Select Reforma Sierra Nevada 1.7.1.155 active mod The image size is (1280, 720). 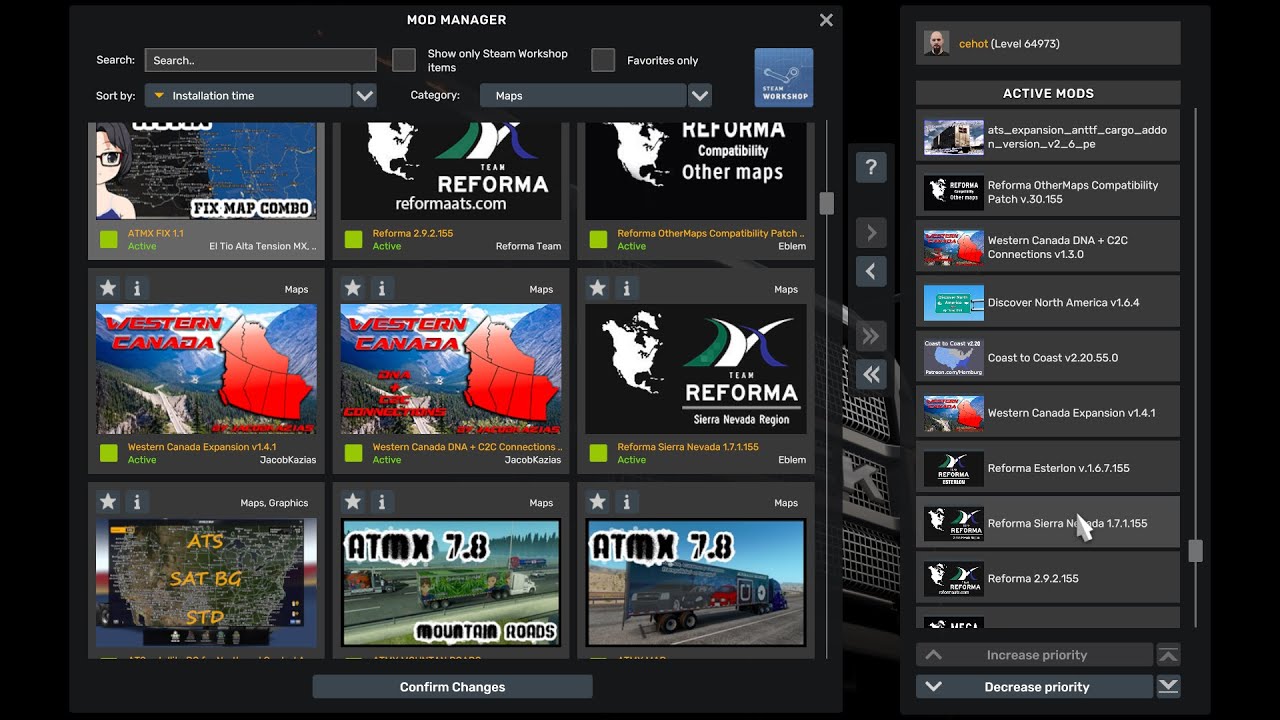[x=1048, y=522]
